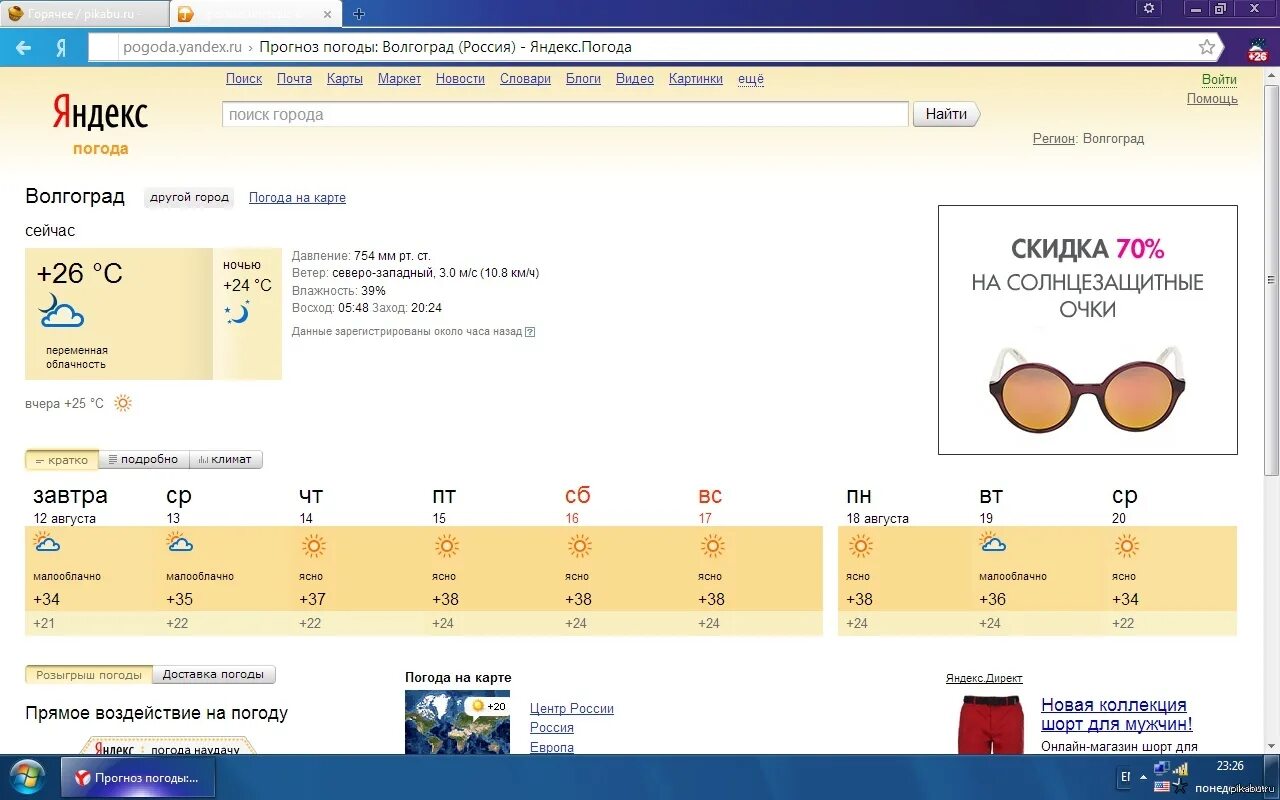Image resolution: width=1280 pixels, height=800 pixels.
Task: Bookmark the page with the star icon
Action: coord(1207,47)
